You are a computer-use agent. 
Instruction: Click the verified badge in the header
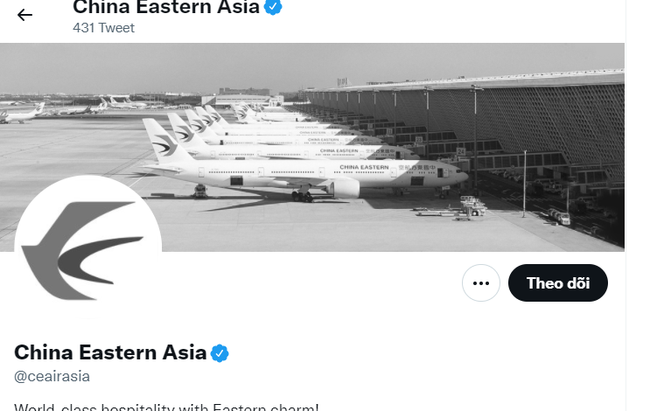point(272,8)
